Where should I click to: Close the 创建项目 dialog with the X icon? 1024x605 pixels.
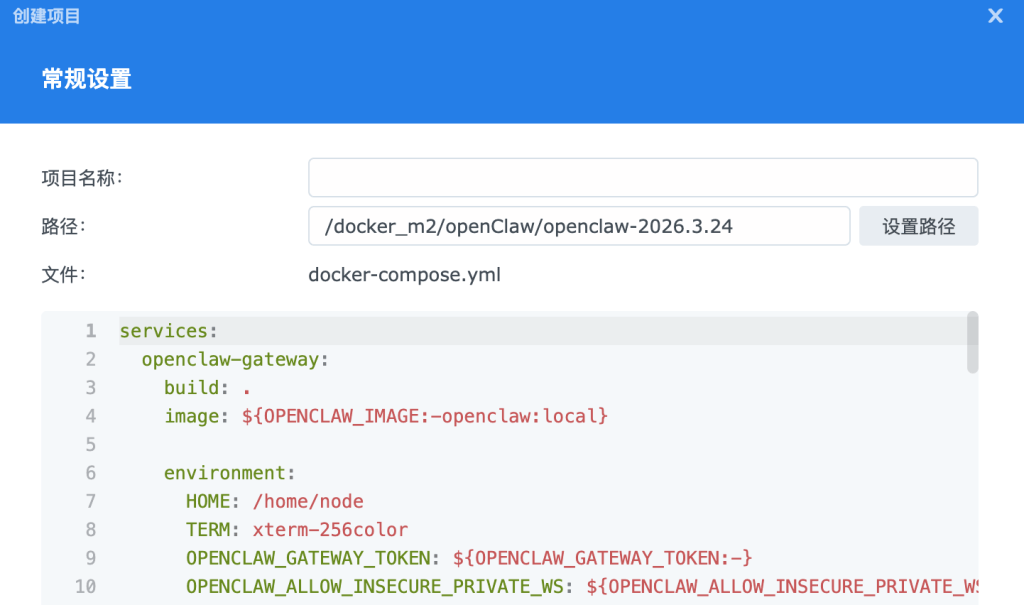click(x=994, y=15)
